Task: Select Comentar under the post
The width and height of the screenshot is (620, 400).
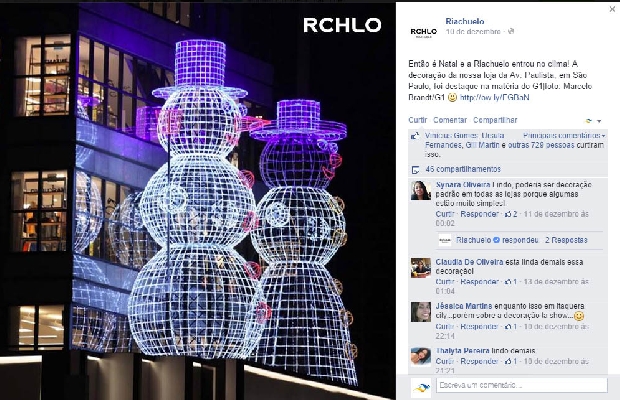Action: 450,120
